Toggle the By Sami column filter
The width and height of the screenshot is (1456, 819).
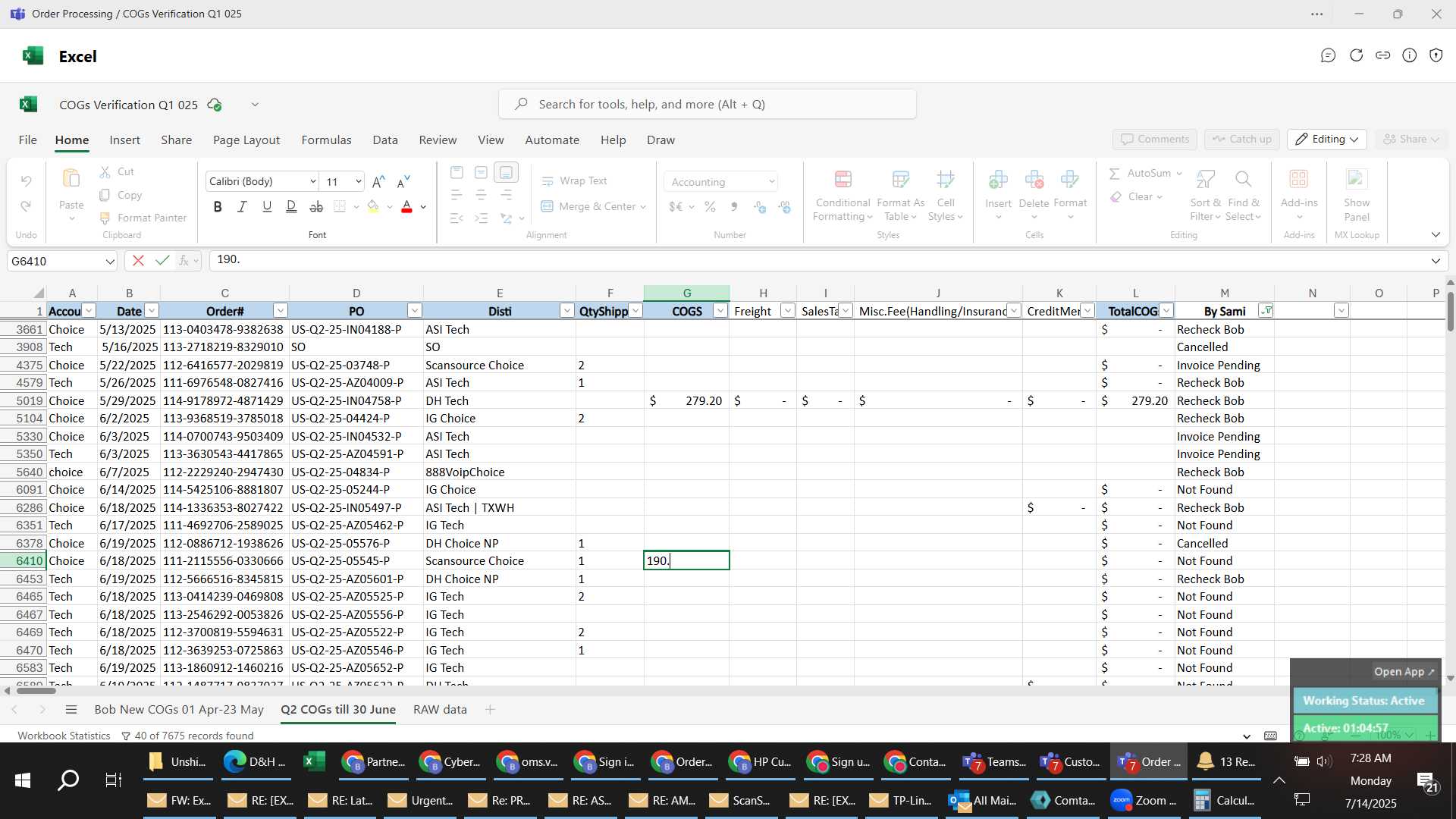[x=1266, y=311]
